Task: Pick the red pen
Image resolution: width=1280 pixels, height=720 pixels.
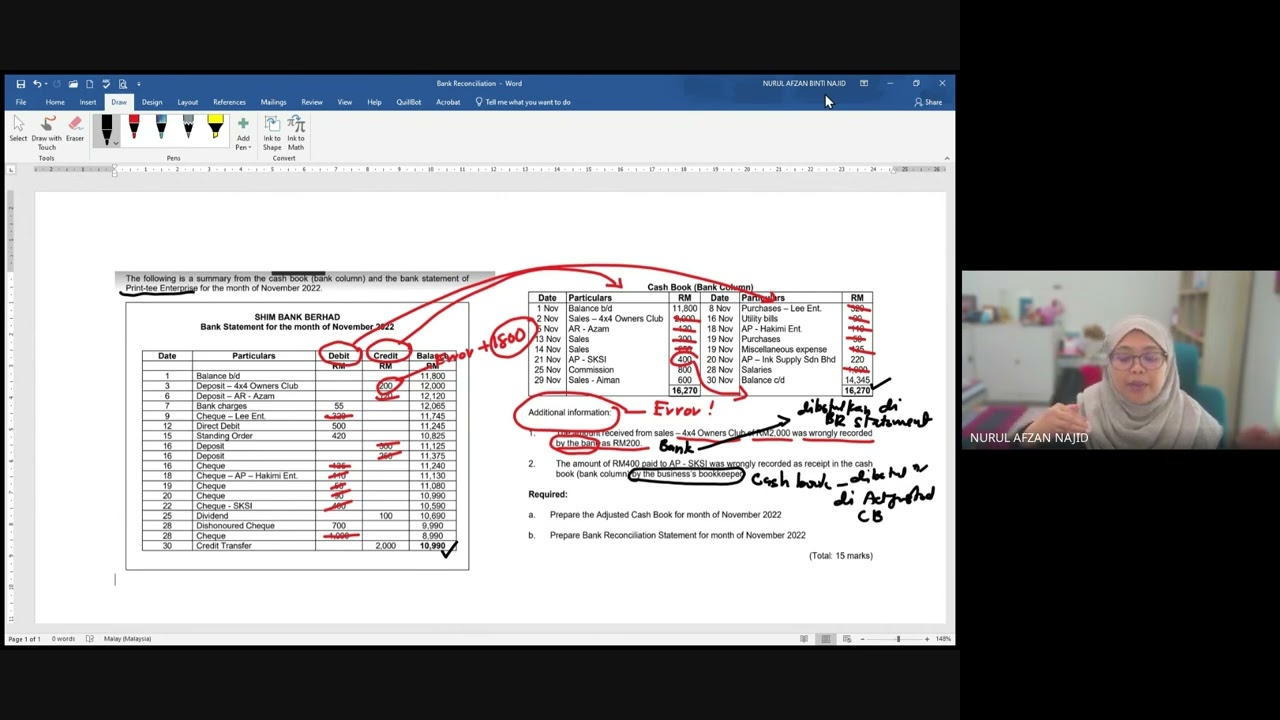Action: coord(134,127)
